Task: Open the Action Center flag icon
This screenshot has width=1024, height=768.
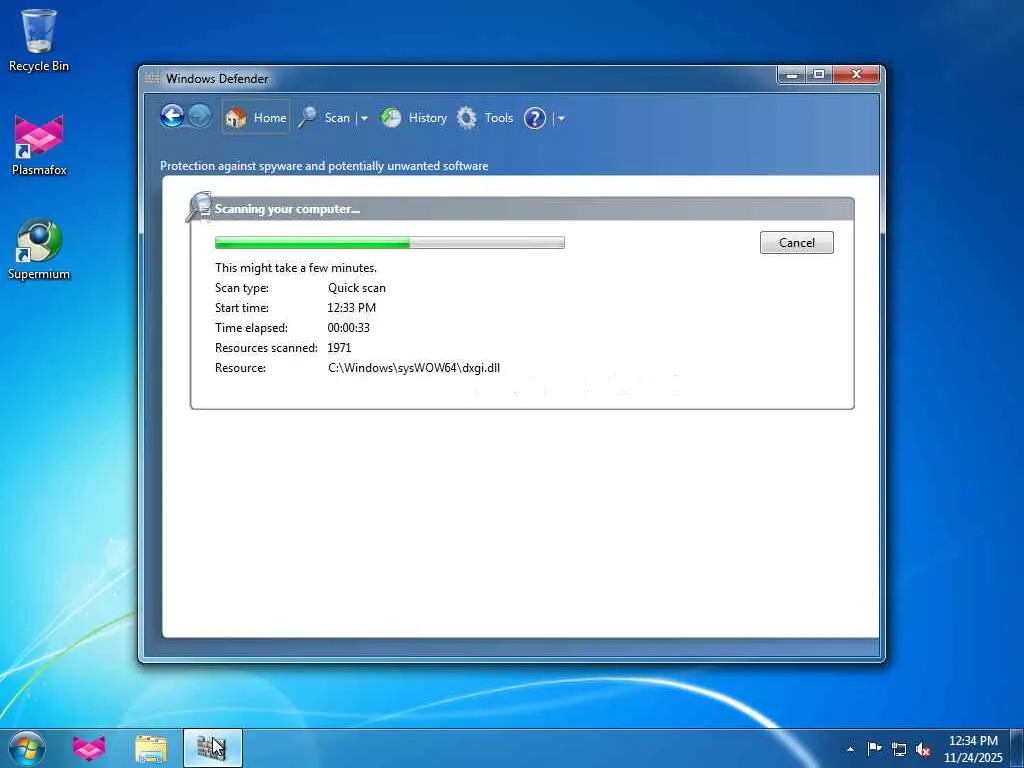Action: click(x=874, y=748)
